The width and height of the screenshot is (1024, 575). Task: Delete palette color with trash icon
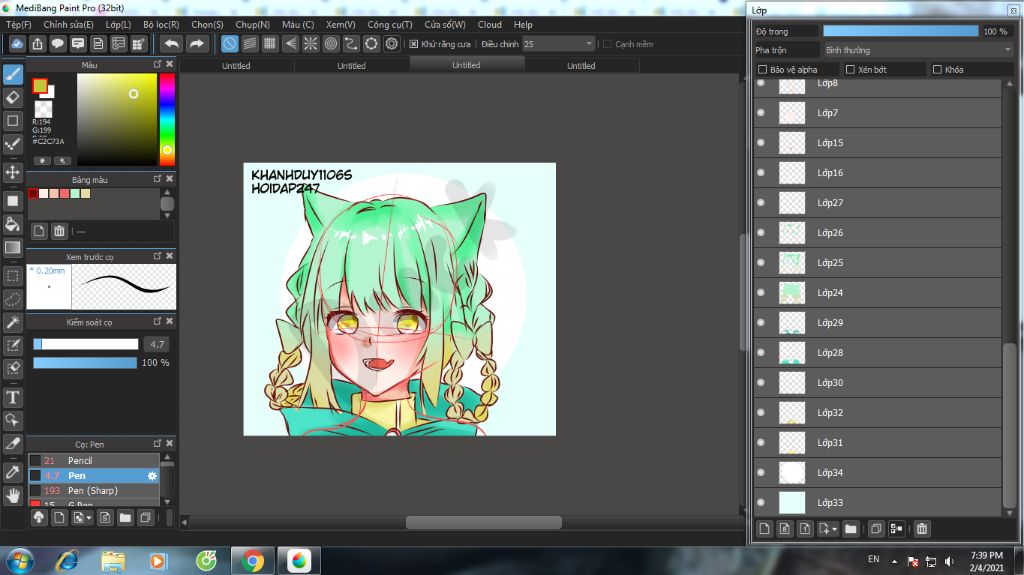point(59,231)
